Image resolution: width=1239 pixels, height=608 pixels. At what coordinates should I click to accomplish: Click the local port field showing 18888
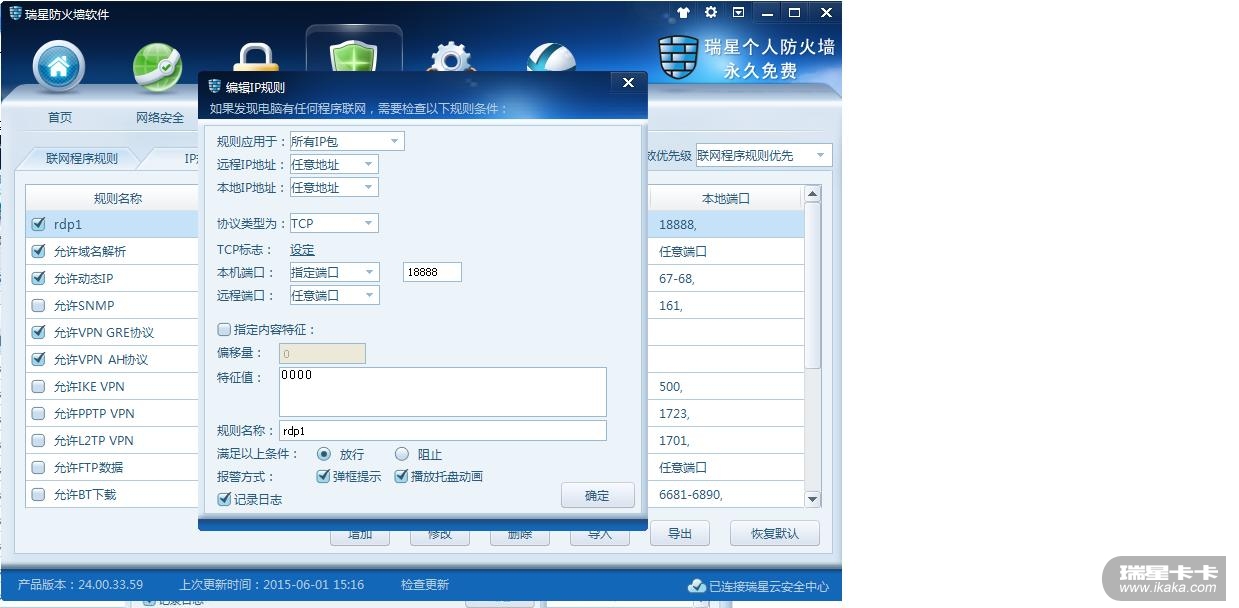(432, 272)
